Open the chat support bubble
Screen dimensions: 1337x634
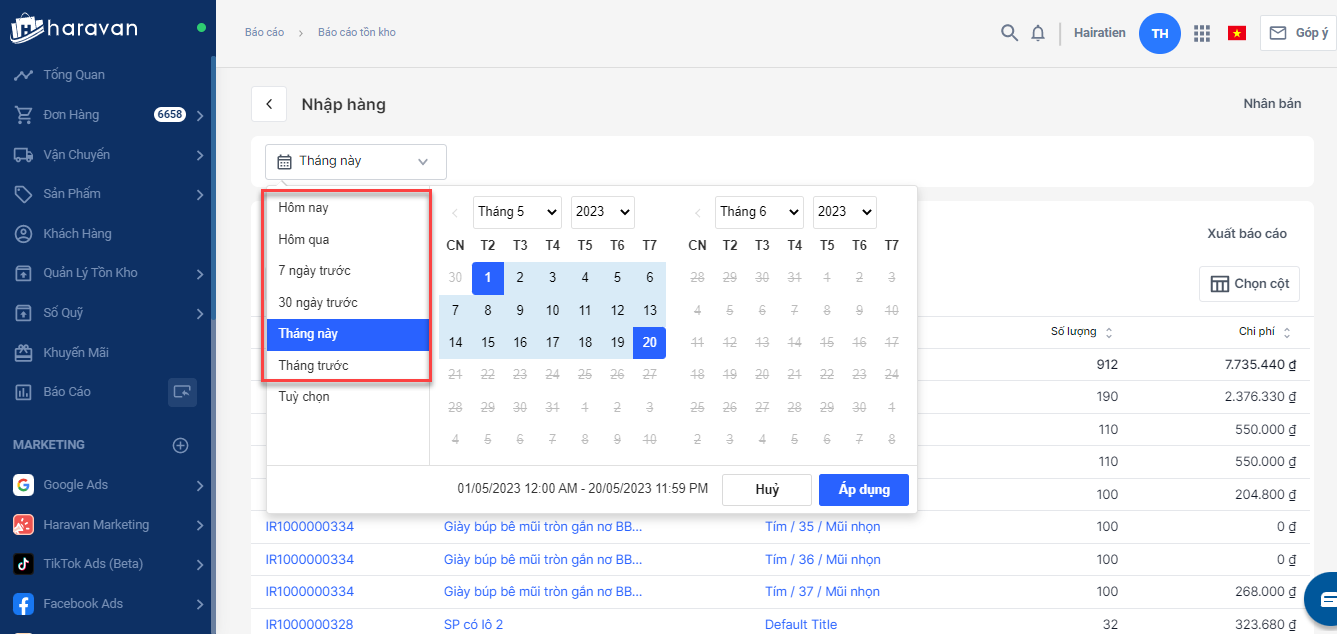(1326, 599)
